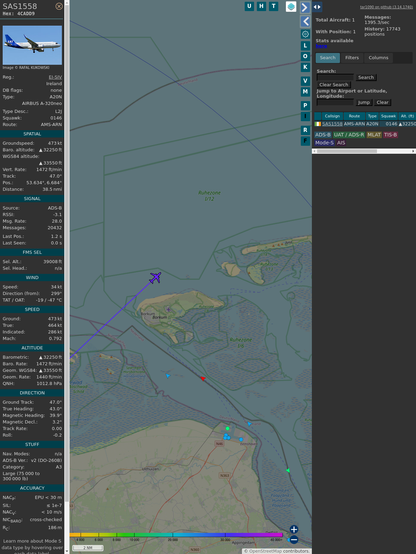Screen dimensions: 416x554
Task: Open the SAS1558 aircraft photo thumbnail
Action: [32, 45]
